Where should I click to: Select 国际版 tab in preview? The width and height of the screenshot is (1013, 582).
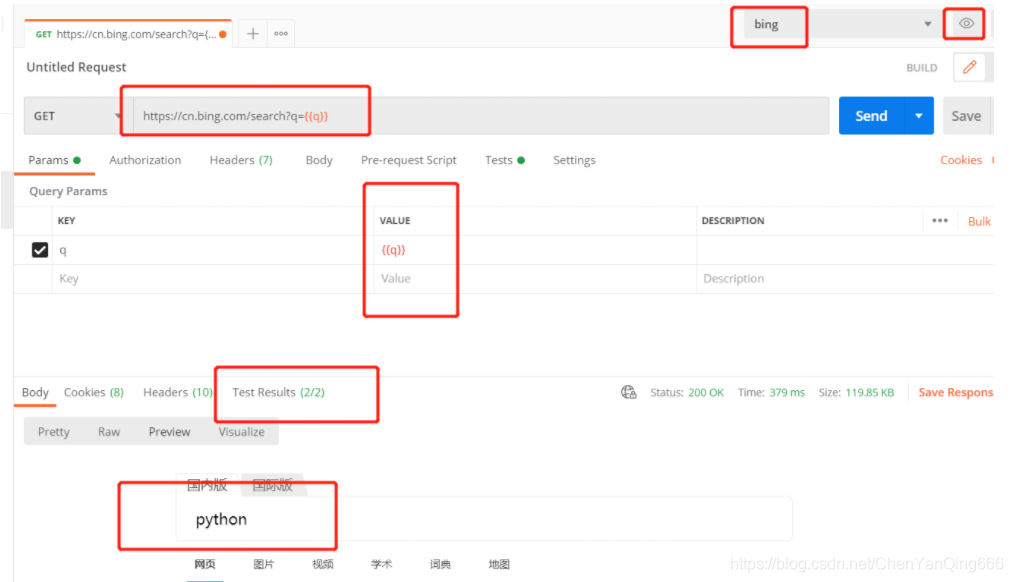[x=272, y=485]
